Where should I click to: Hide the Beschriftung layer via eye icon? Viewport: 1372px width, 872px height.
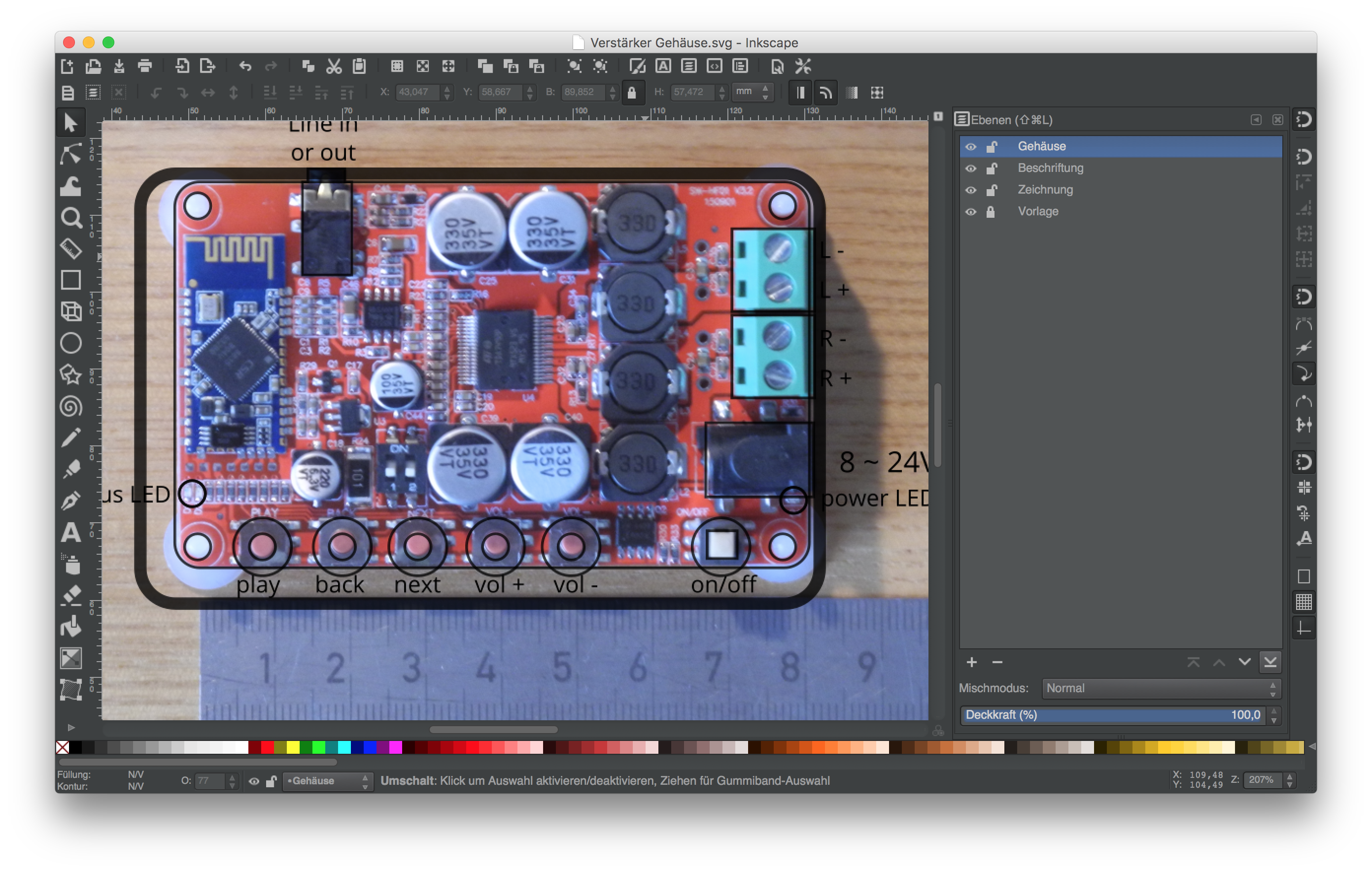(x=970, y=168)
